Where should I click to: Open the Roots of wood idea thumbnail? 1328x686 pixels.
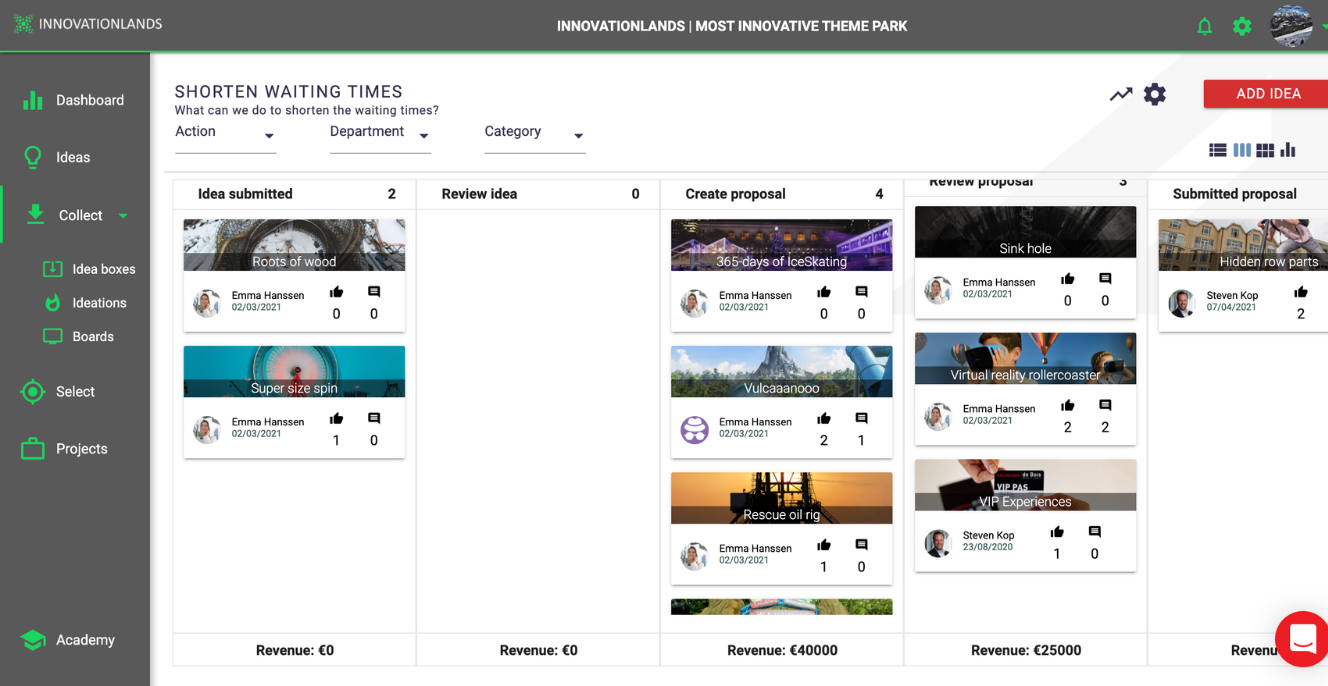293,244
